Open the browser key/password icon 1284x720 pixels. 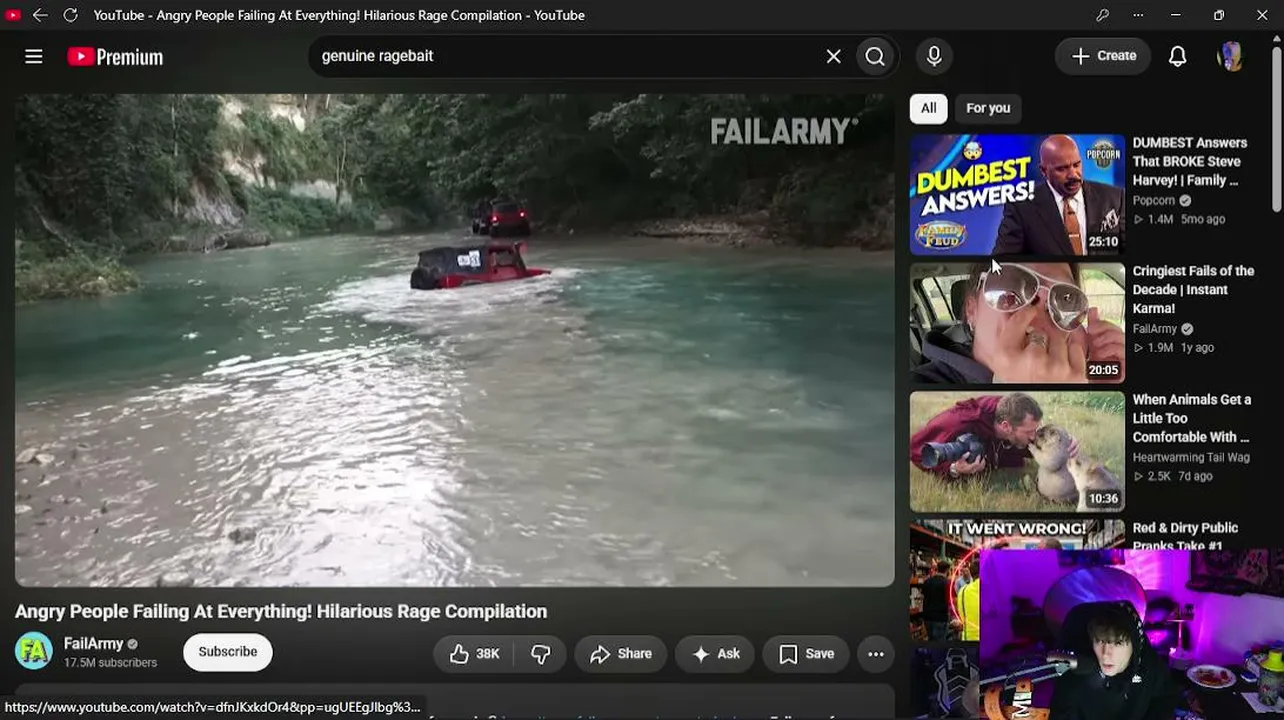point(1102,15)
